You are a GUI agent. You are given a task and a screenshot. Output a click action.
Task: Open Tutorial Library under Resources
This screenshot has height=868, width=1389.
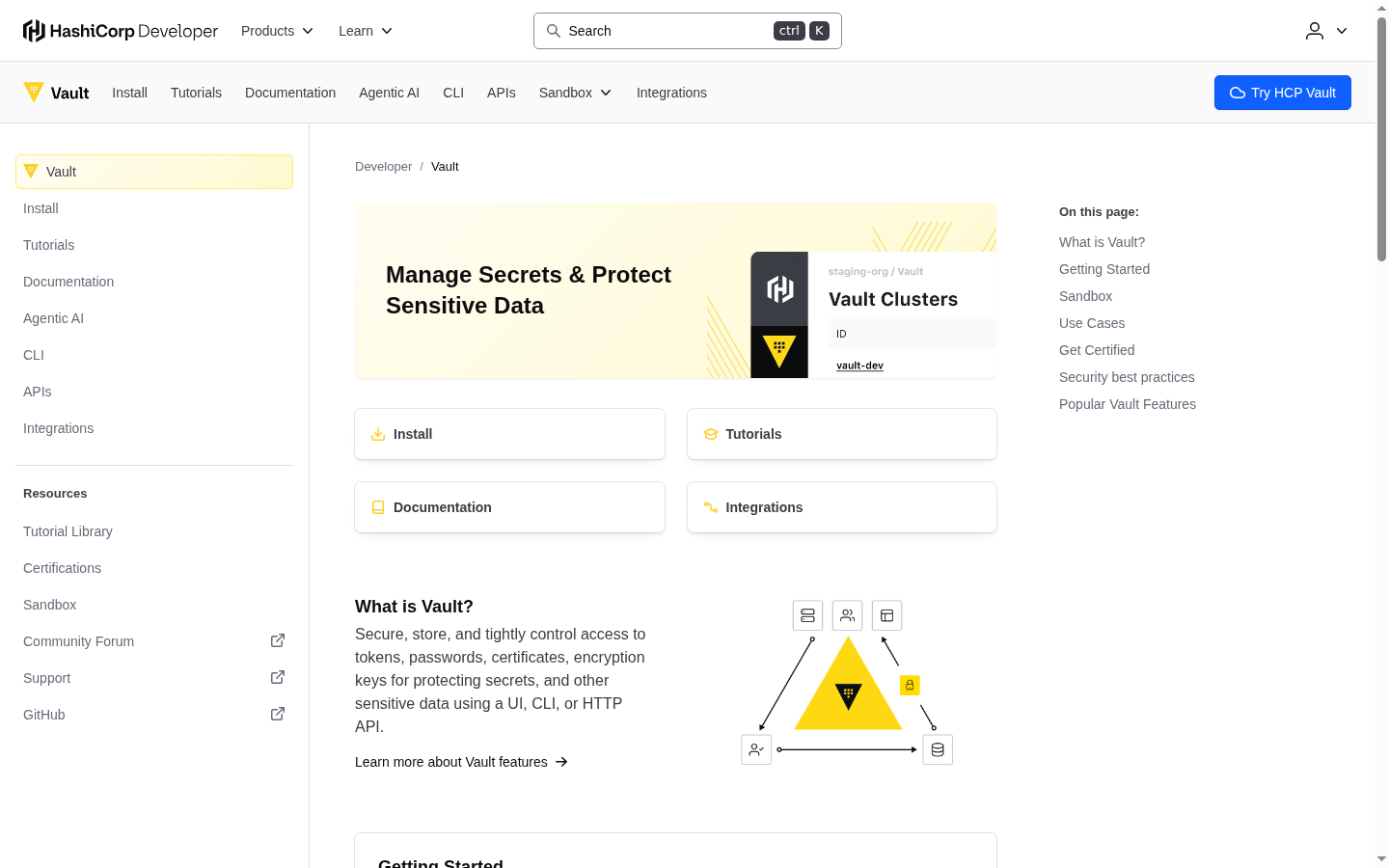(154, 531)
